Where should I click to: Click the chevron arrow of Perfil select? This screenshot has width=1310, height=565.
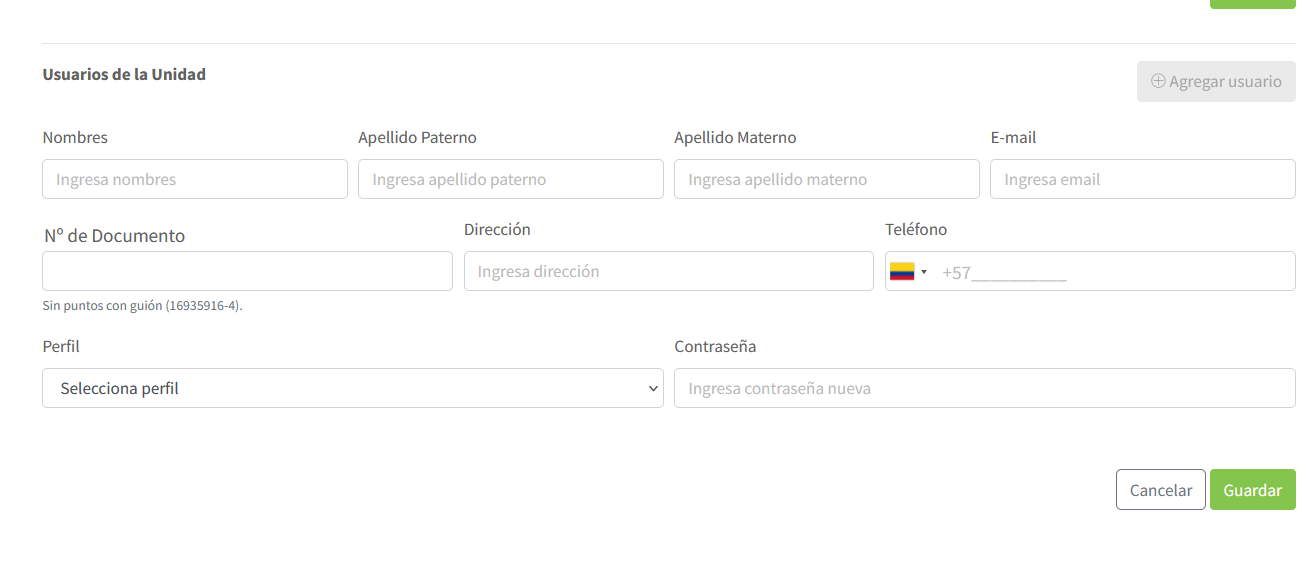(x=653, y=388)
